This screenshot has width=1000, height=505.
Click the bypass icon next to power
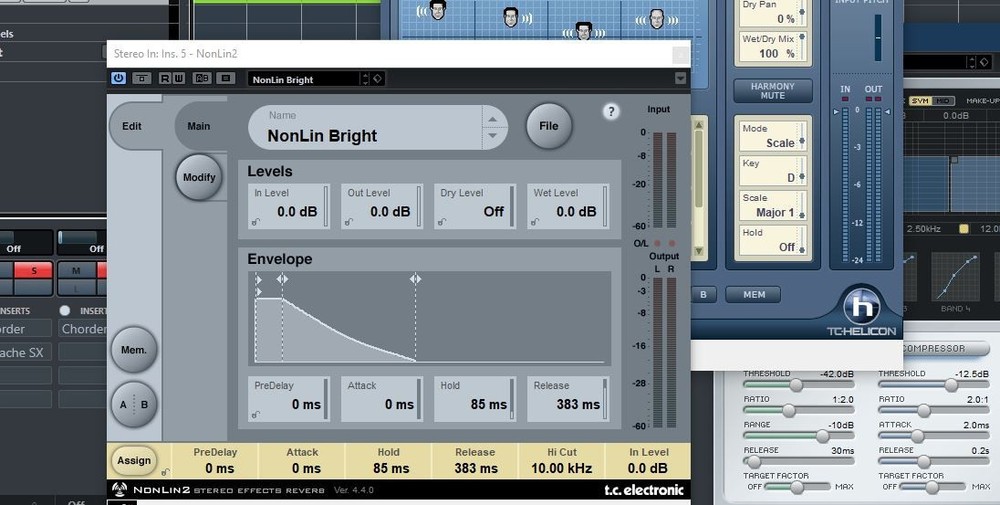click(142, 79)
